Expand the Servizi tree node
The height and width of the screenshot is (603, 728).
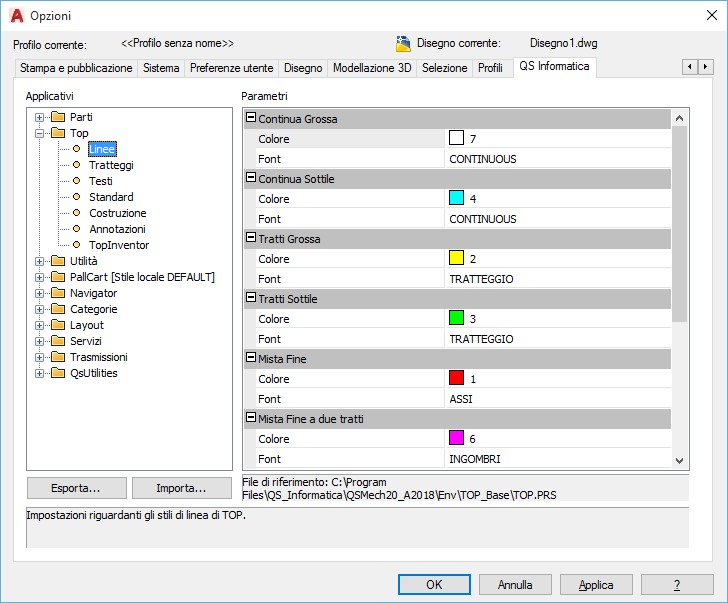[39, 342]
